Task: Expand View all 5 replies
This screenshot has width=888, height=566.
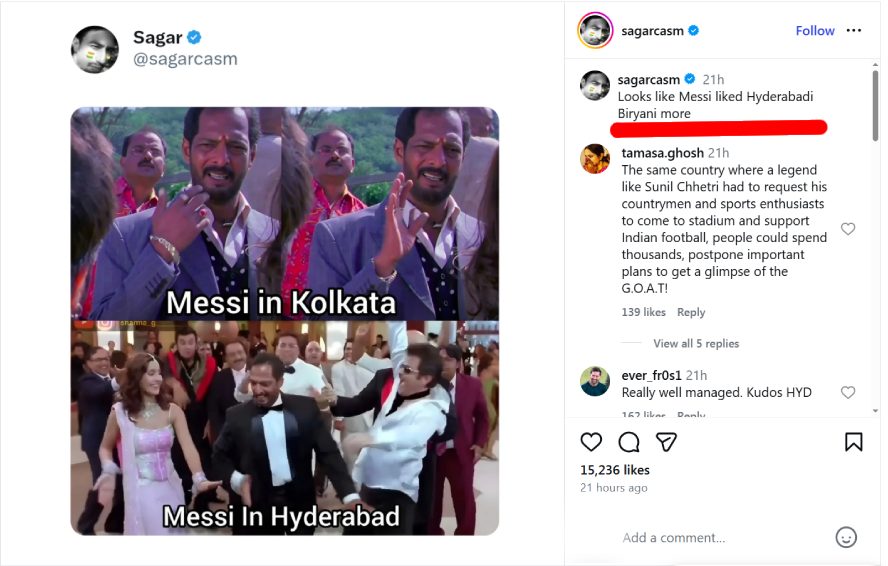Action: tap(696, 344)
